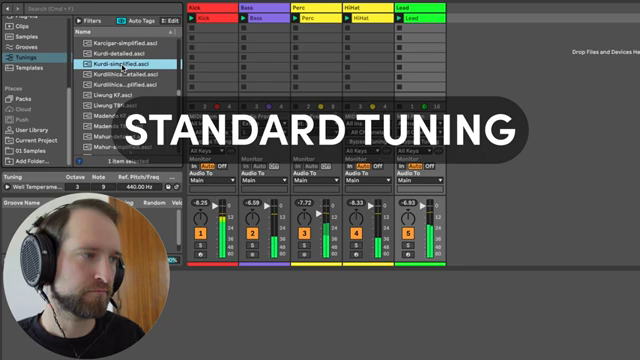Screen dimensions: 640x360
Task: Go forward in browser history arrow
Action: [x=18, y=8]
